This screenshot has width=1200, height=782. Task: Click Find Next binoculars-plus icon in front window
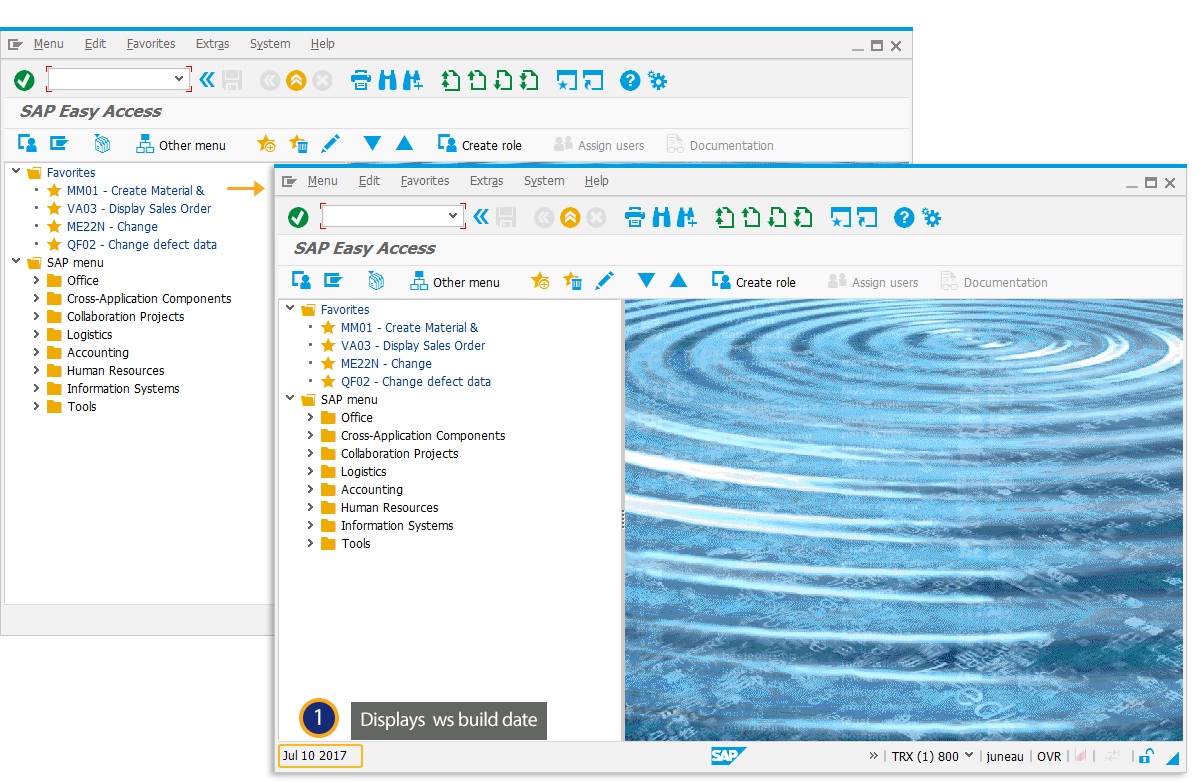point(686,217)
